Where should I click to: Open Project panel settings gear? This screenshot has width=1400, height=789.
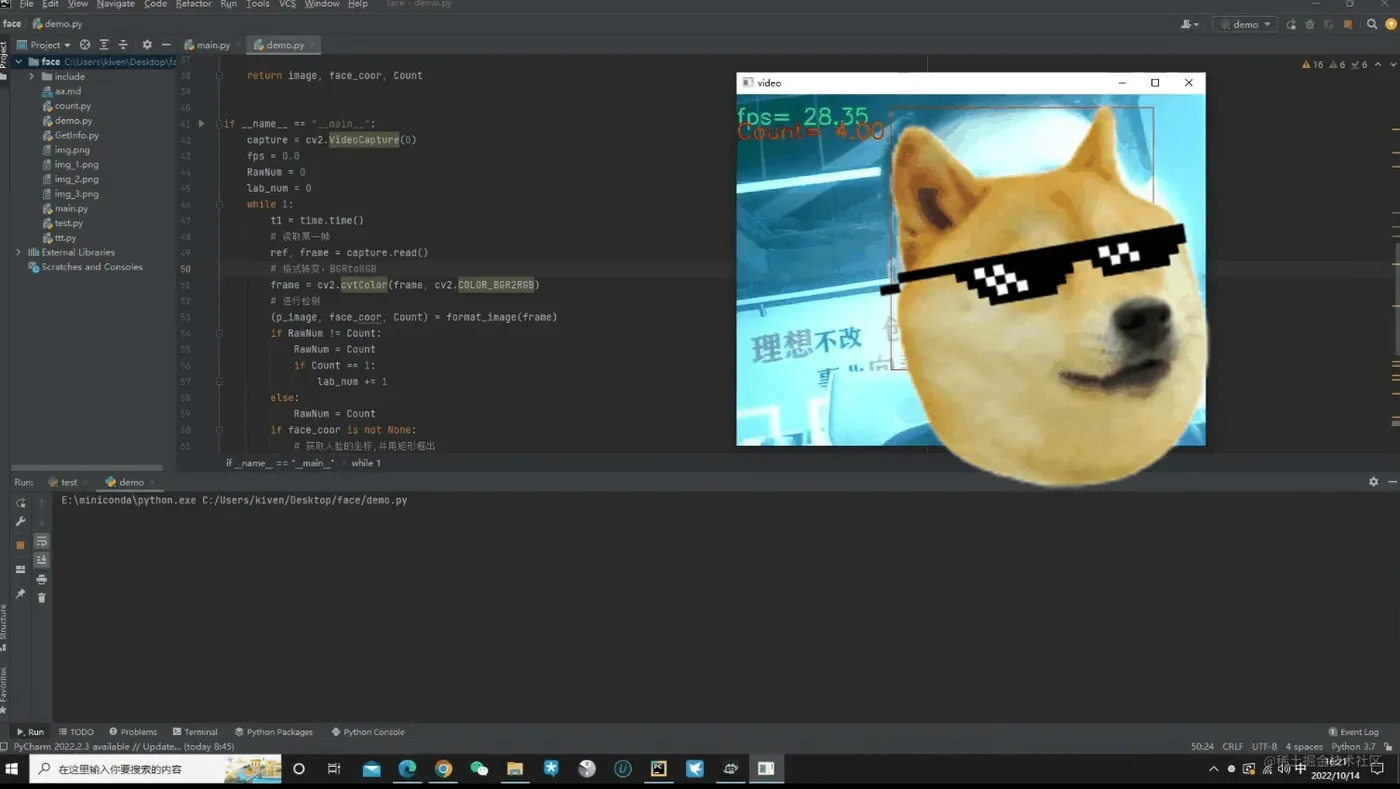pyautogui.click(x=147, y=45)
